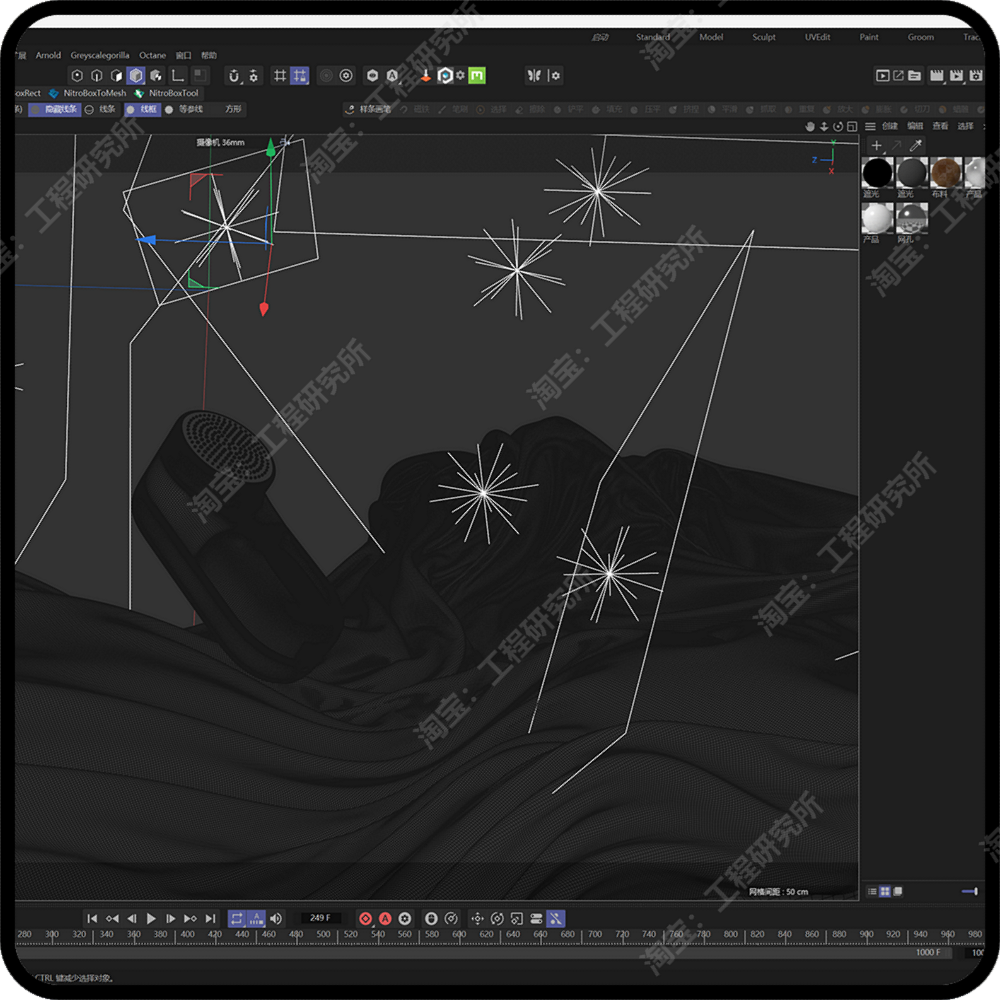Screen dimensions: 1000x1000
Task: Open the material manager 创建 menu
Action: pyautogui.click(x=890, y=126)
